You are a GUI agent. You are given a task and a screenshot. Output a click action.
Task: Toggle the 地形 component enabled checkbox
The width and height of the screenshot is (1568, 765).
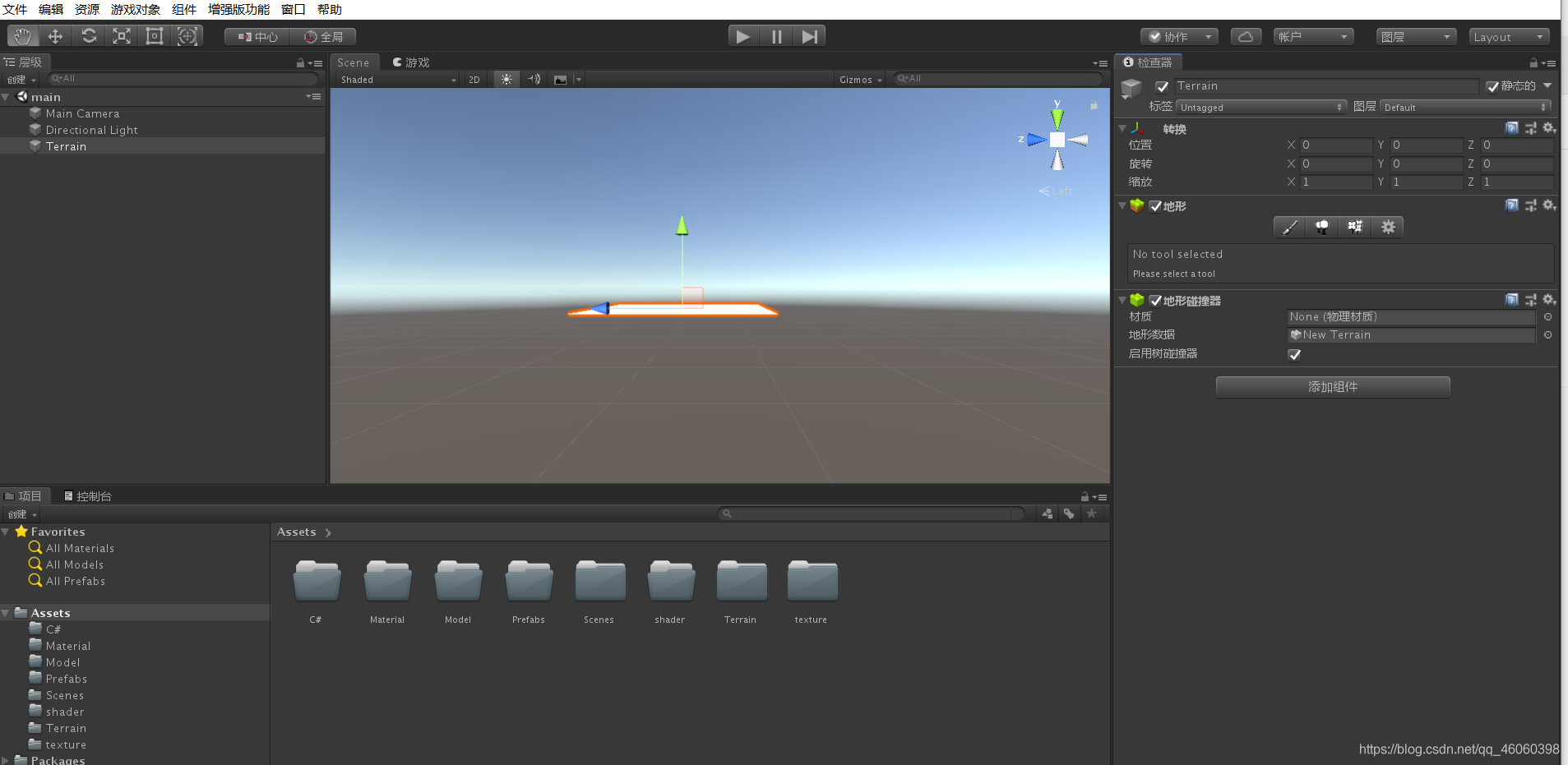(x=1155, y=206)
